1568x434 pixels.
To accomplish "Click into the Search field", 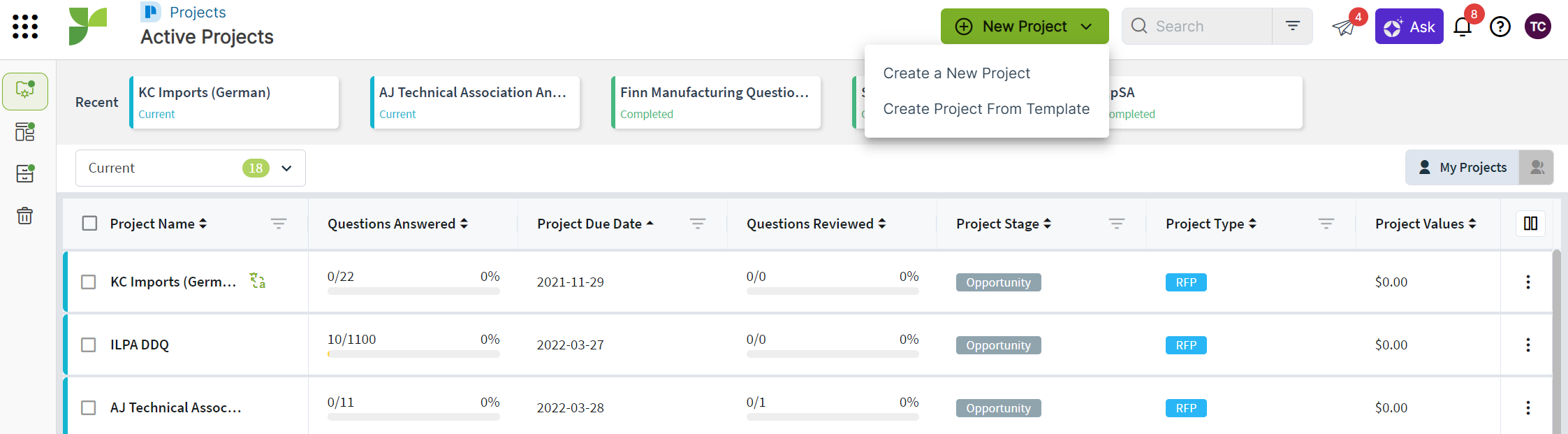I will click(1198, 26).
